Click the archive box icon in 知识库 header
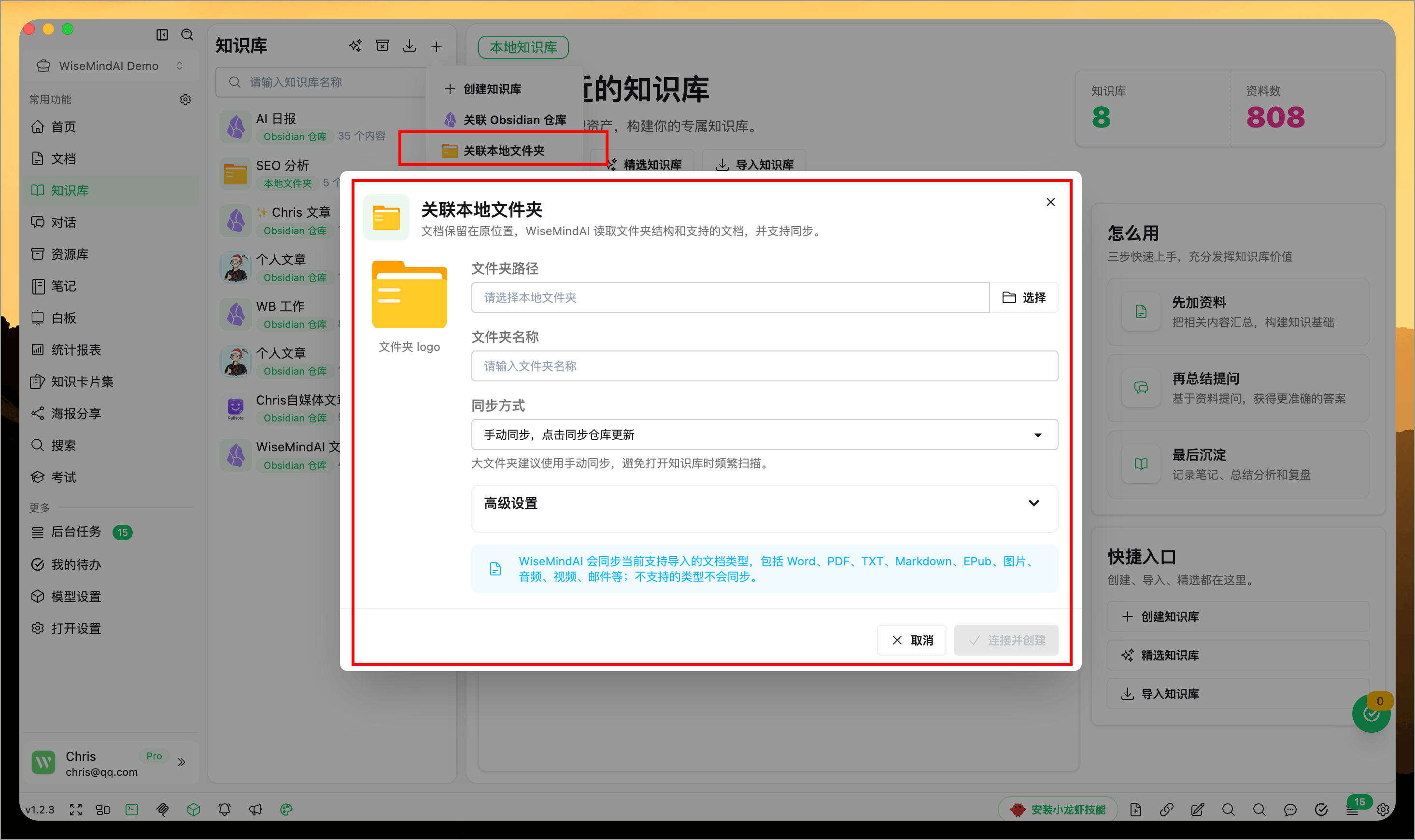Screen dimensions: 1415x840 (383, 46)
